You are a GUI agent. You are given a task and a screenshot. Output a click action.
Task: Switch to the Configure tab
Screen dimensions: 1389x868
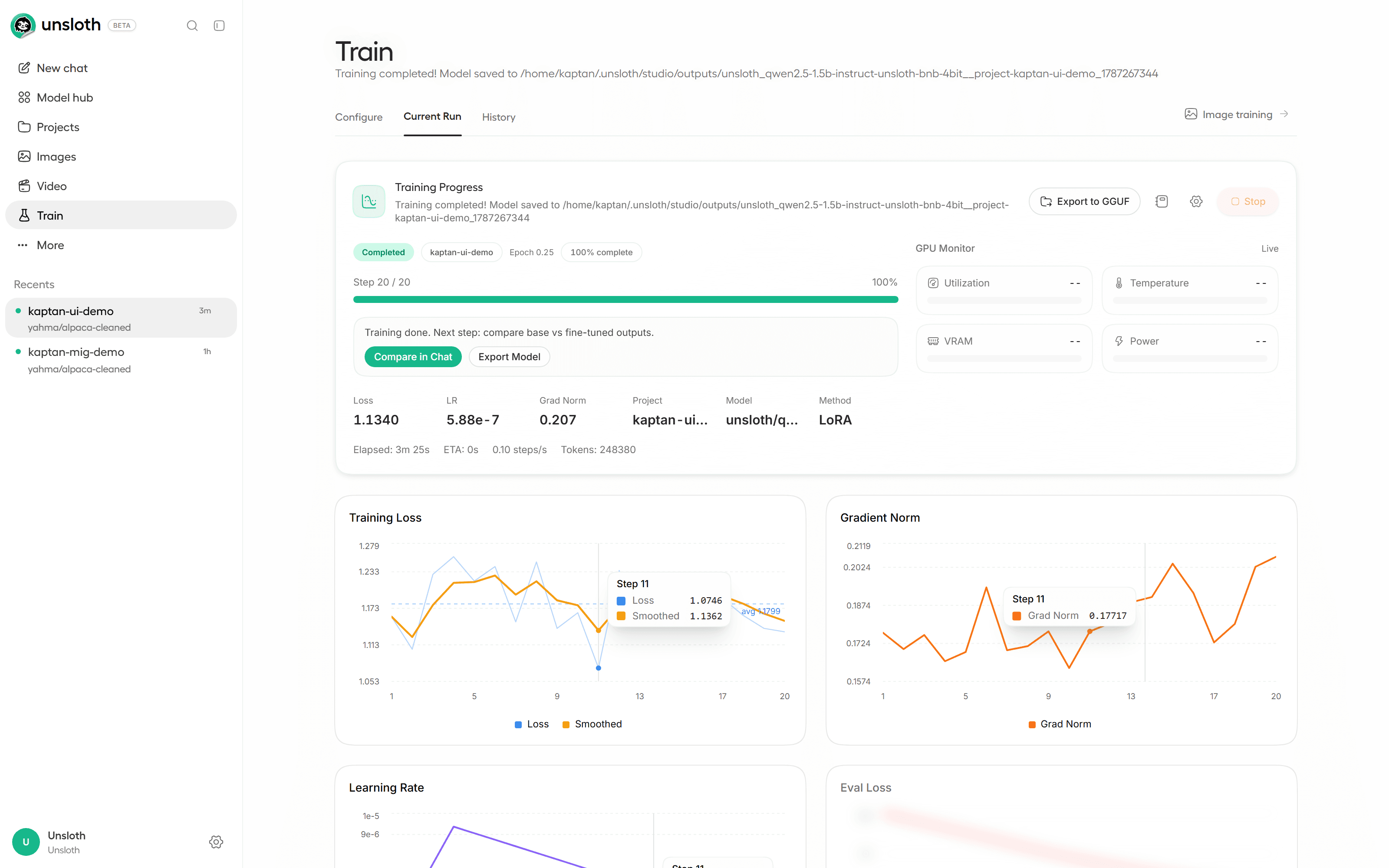coord(359,117)
